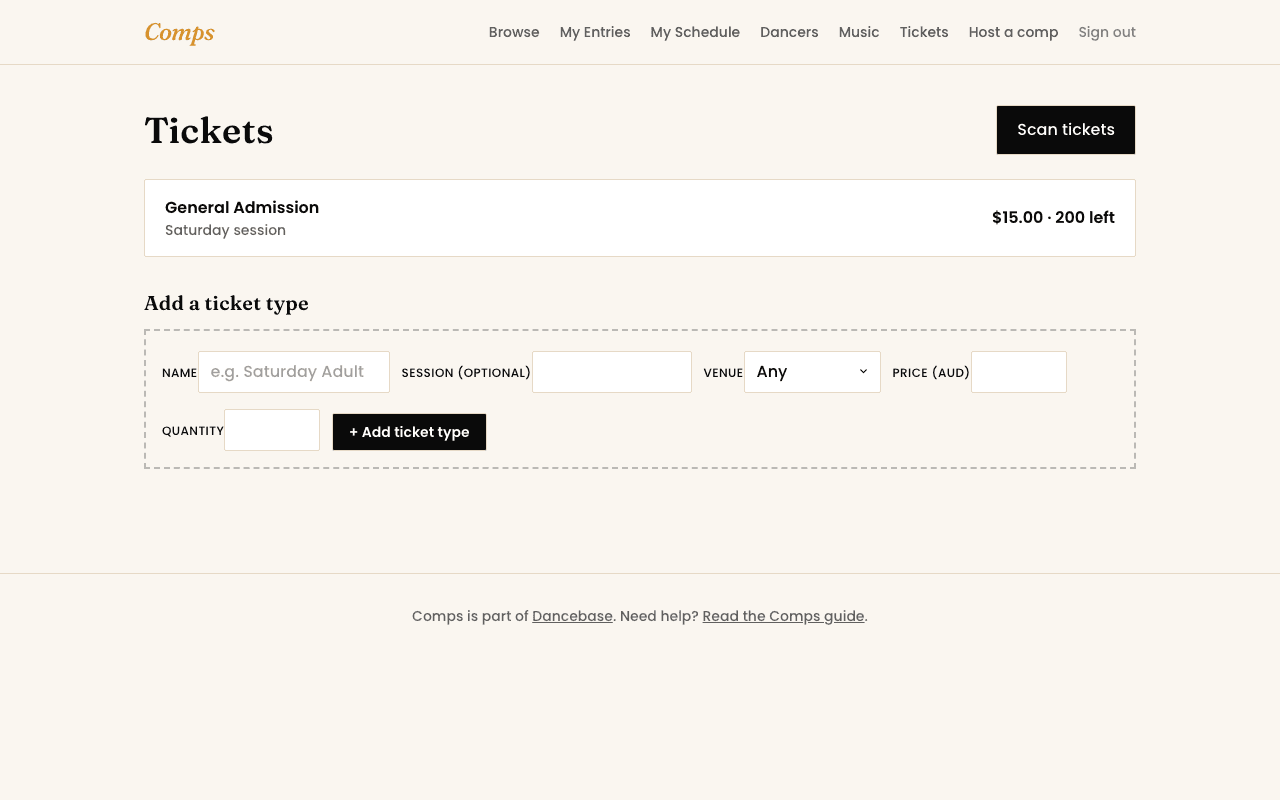Image resolution: width=1280 pixels, height=800 pixels.
Task: Focus the Quantity input field
Action: [x=272, y=430]
